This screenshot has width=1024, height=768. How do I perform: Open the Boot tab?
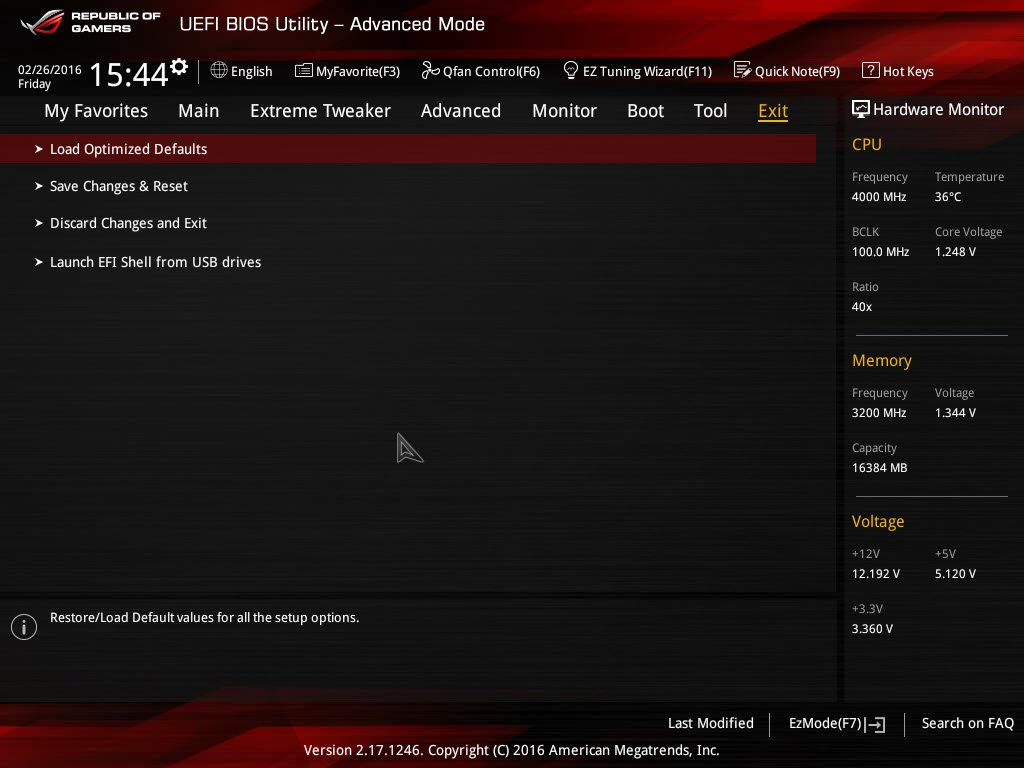[x=645, y=111]
